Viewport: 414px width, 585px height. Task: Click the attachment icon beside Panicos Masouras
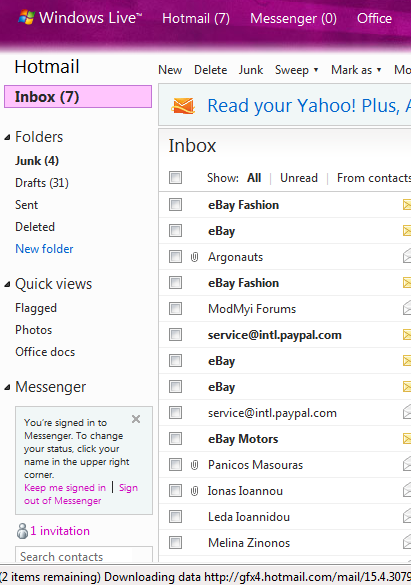click(x=194, y=465)
